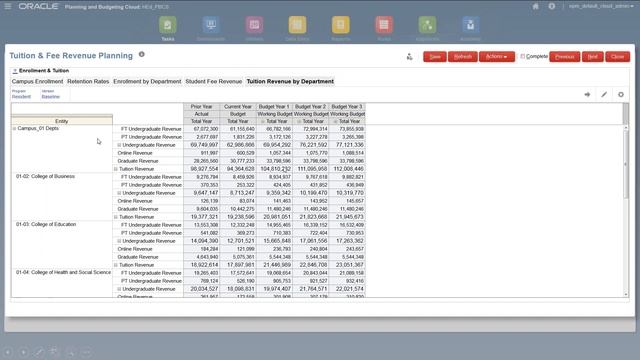The width and height of the screenshot is (640, 360).
Task: Click the Enrollment & Tuition task icon
Action: tap(15, 71)
